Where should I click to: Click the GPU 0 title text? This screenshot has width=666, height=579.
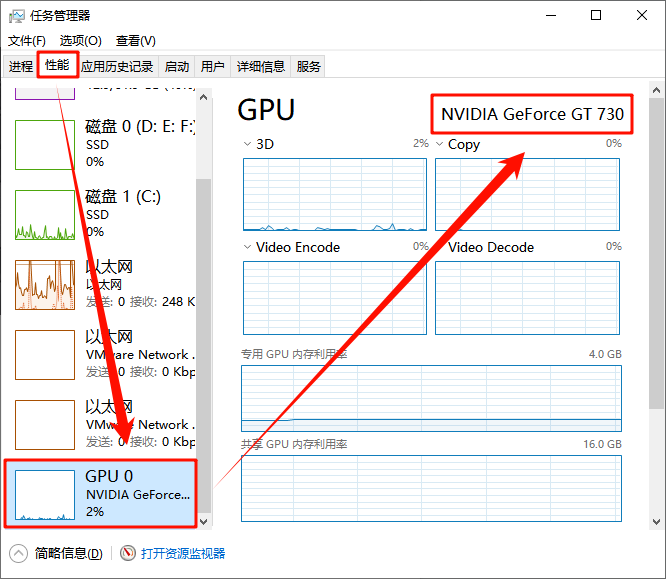109,476
